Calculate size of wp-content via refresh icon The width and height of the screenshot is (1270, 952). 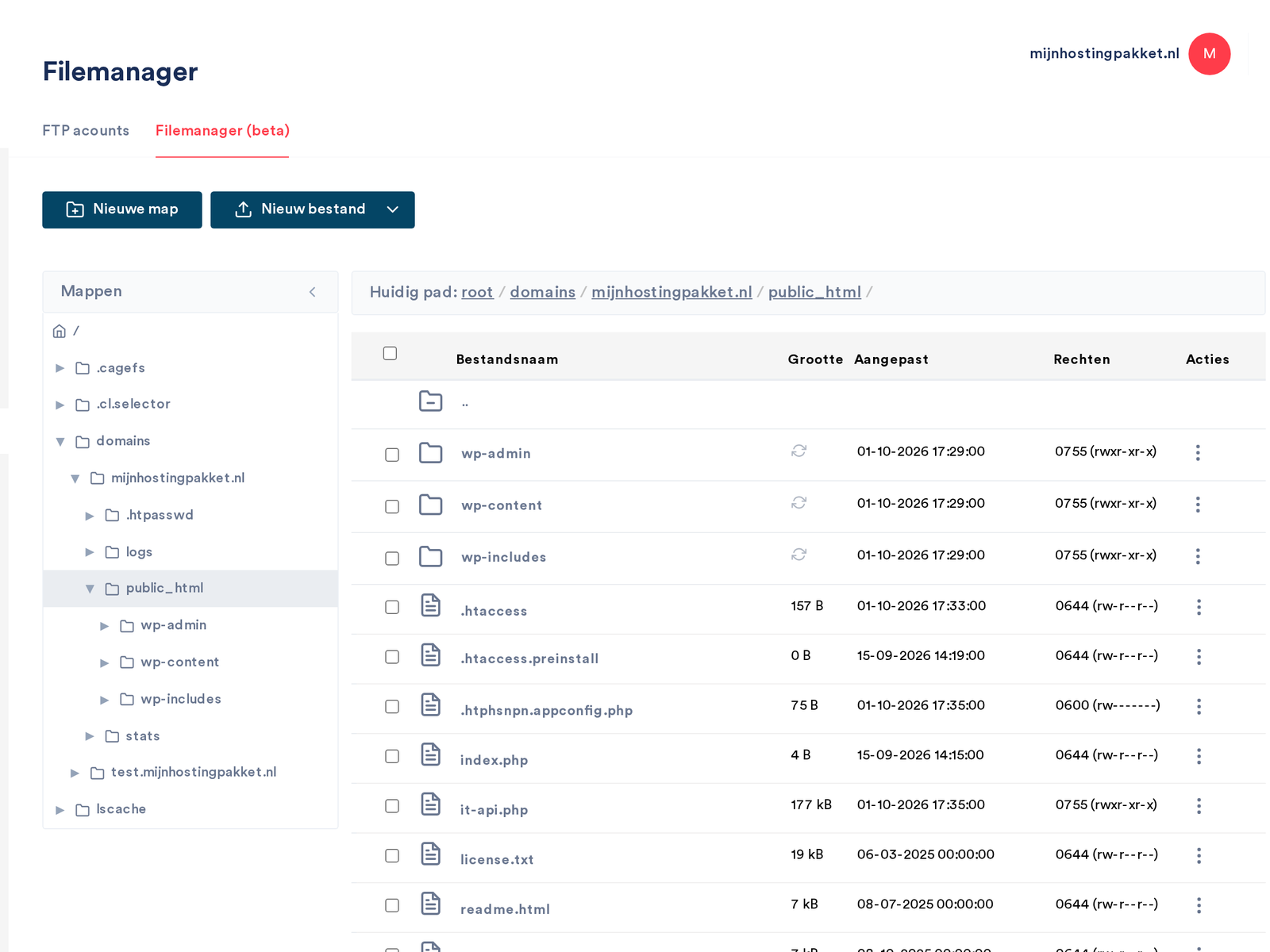tap(799, 502)
